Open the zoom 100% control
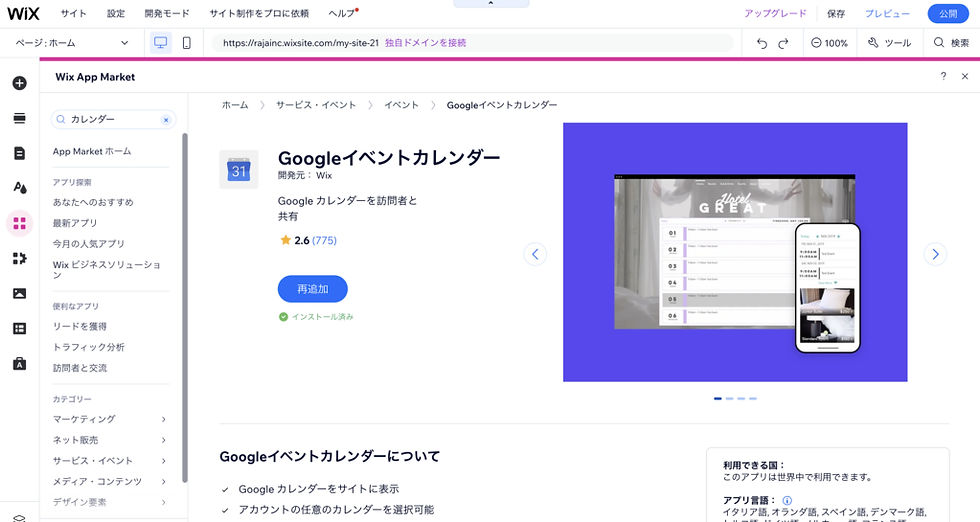The width and height of the screenshot is (980, 522). (x=829, y=43)
